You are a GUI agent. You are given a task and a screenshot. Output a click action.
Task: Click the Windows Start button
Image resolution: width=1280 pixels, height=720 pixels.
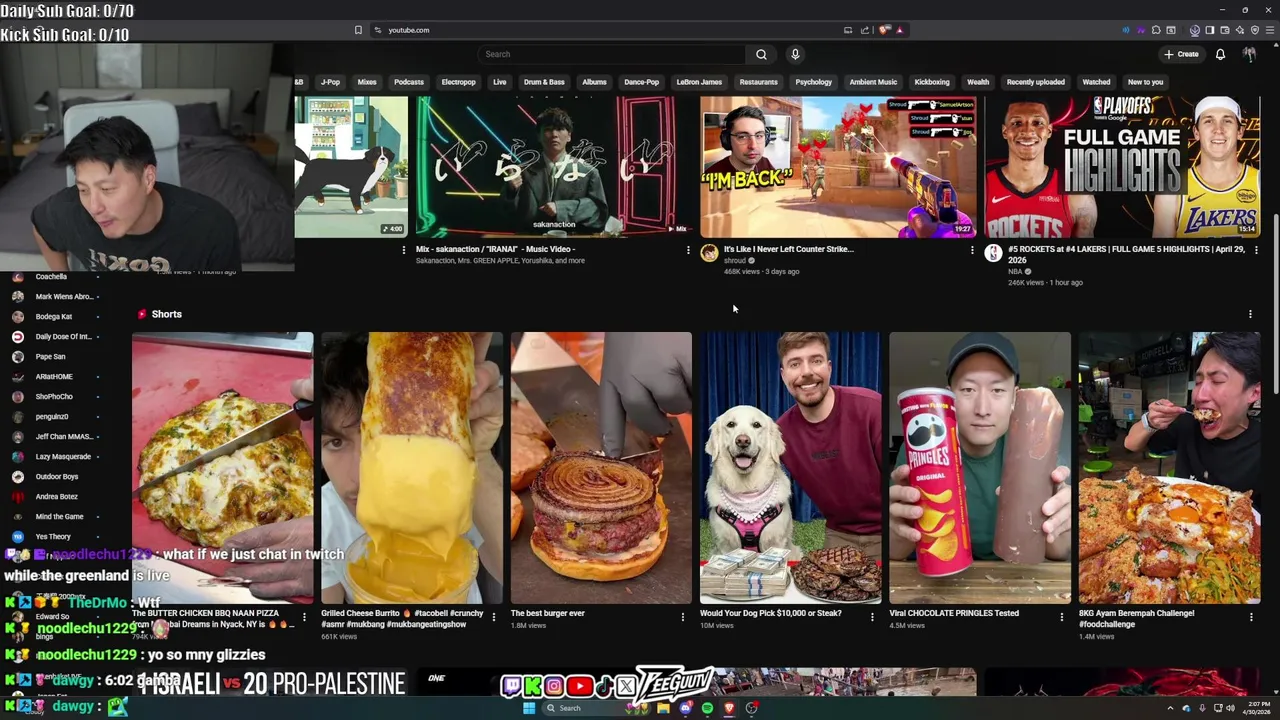pos(529,708)
